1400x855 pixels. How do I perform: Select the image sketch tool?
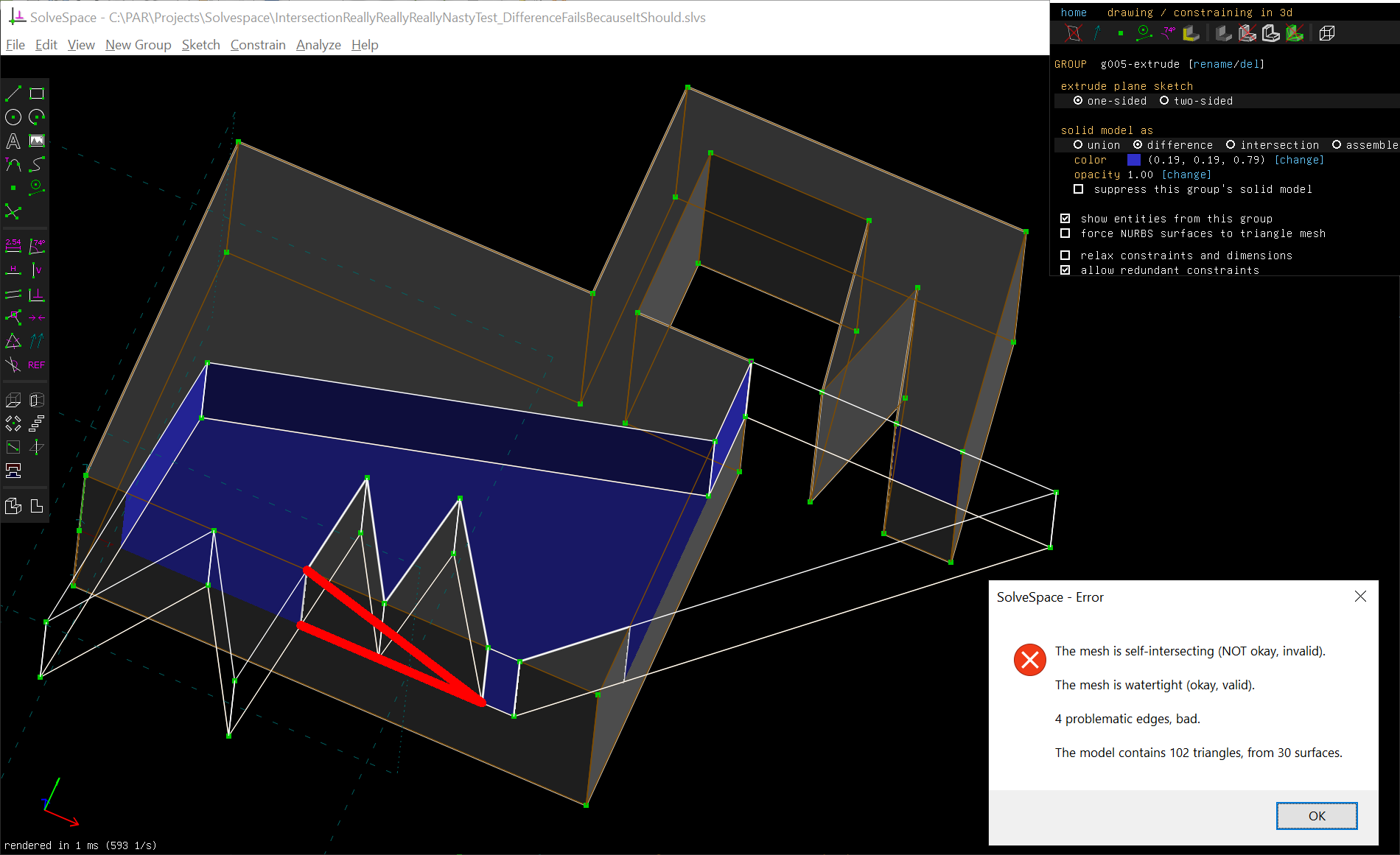pos(37,141)
